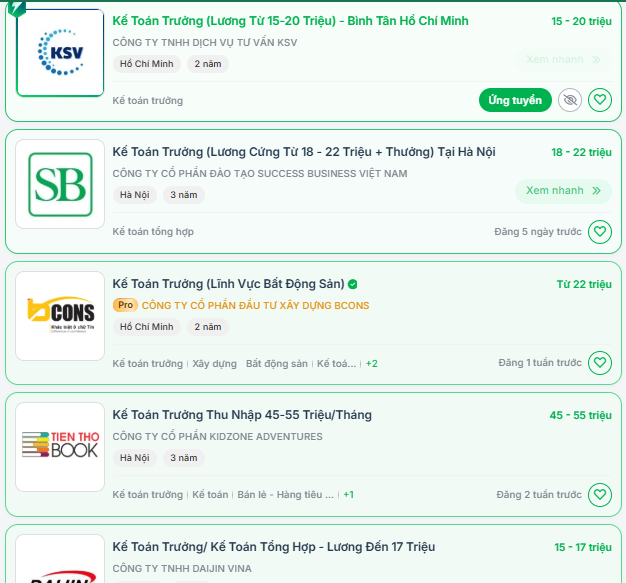Open company SUCCESS BUSINESS VIỆT NAM
626x583 pixels.
coord(260,173)
